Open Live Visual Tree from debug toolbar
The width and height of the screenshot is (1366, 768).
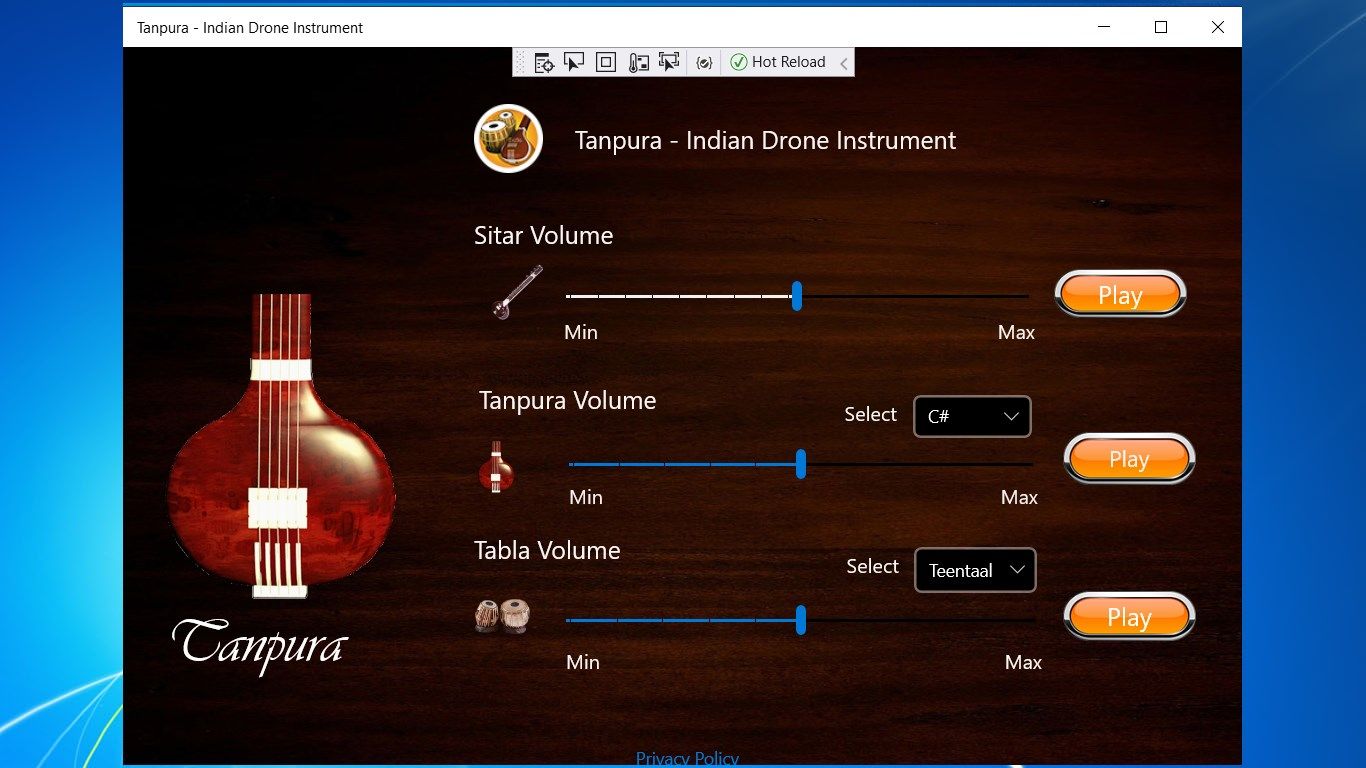click(x=543, y=62)
